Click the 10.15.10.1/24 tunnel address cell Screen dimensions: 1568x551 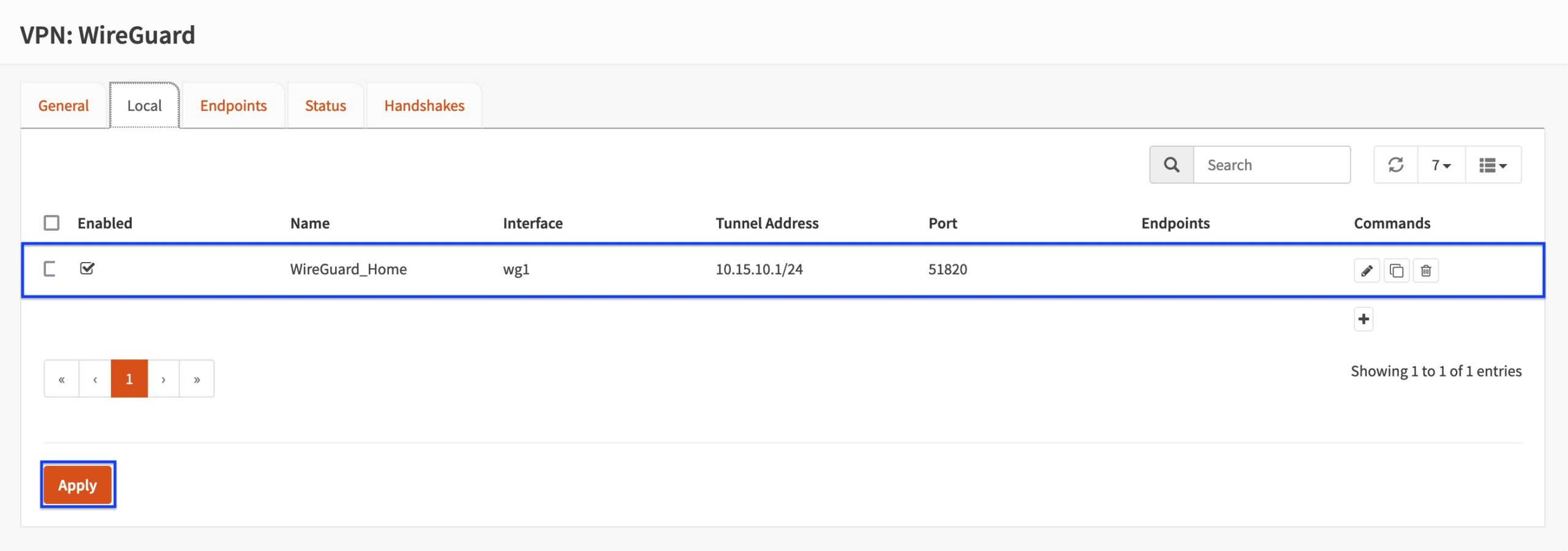click(x=759, y=269)
